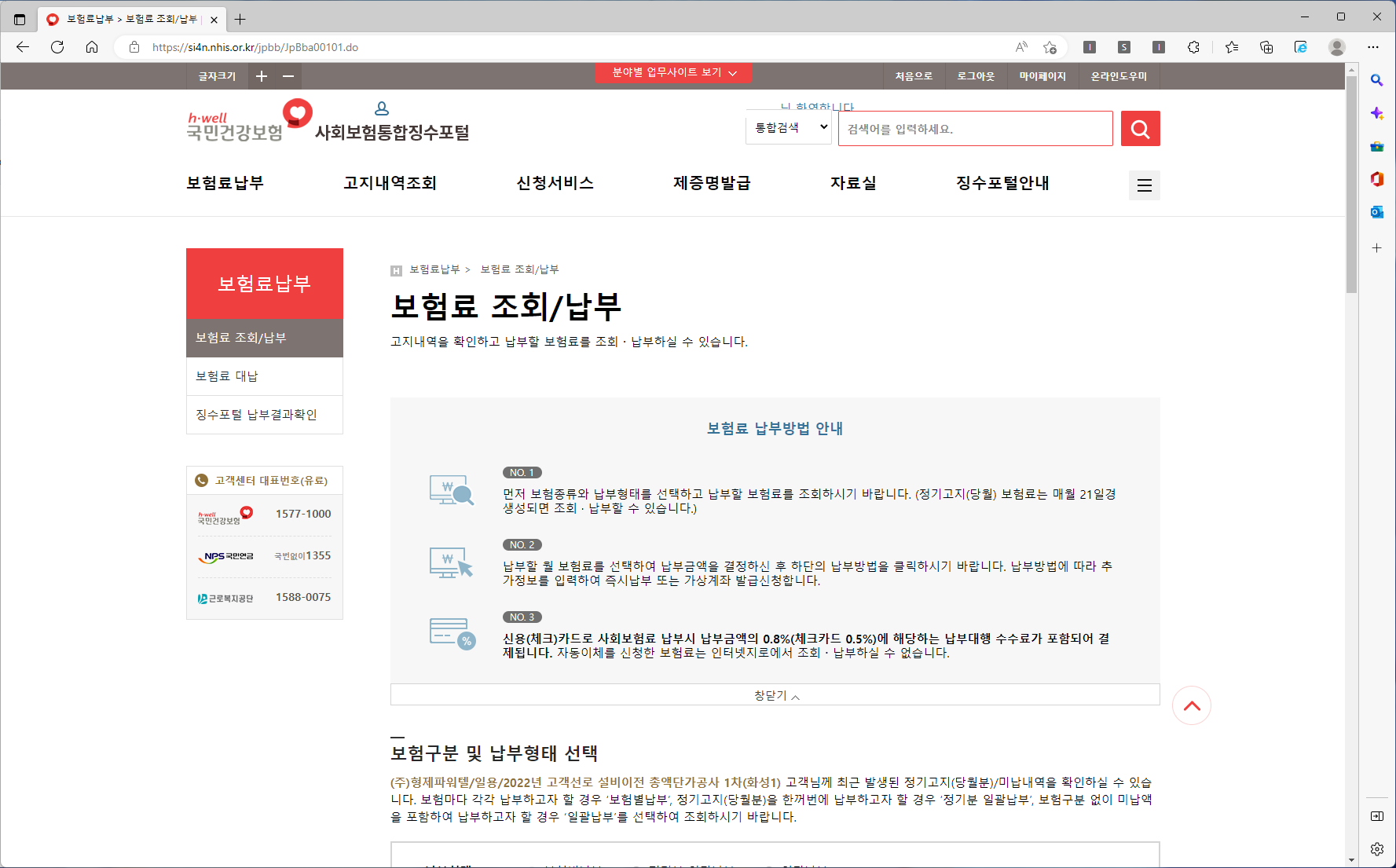Open 제증명발급 main menu
This screenshot has width=1396, height=868.
tap(712, 183)
